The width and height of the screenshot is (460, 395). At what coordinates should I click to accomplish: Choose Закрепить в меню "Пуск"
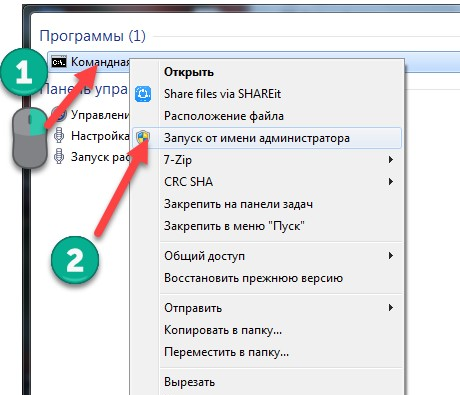tap(266, 226)
